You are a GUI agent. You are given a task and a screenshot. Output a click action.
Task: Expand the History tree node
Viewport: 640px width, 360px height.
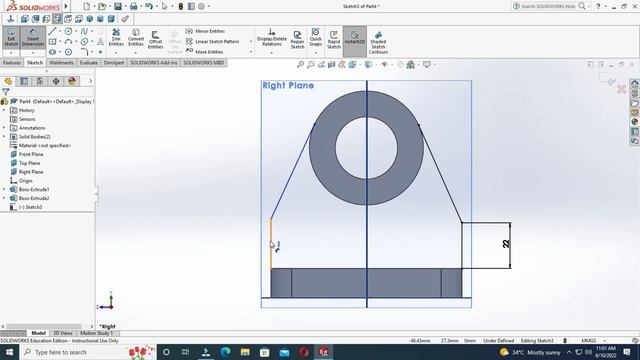[x=4, y=110]
